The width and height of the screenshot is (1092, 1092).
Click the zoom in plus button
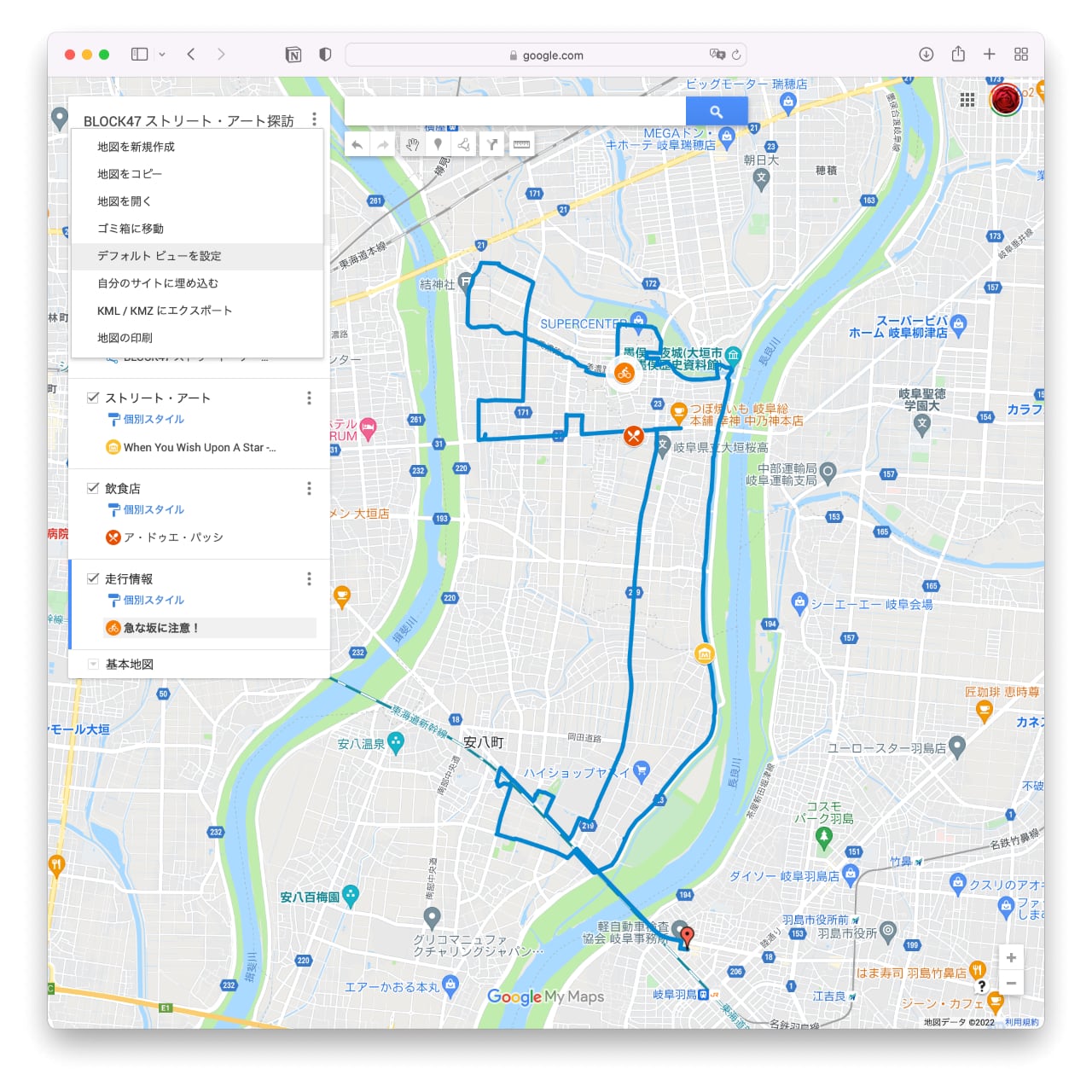[1011, 957]
